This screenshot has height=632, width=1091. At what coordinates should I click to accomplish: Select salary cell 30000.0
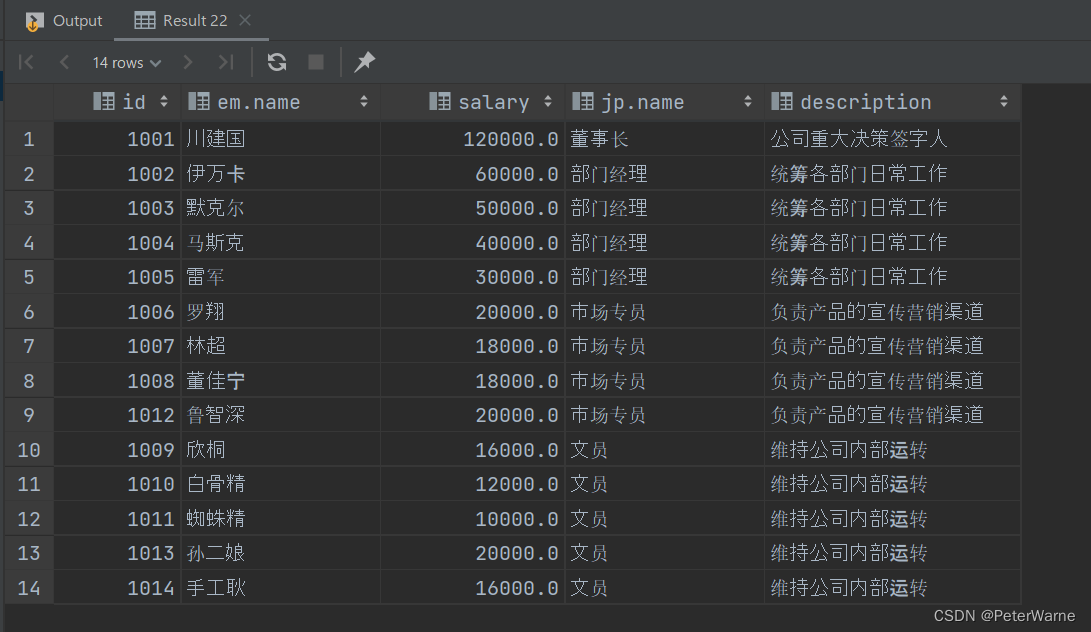472,277
